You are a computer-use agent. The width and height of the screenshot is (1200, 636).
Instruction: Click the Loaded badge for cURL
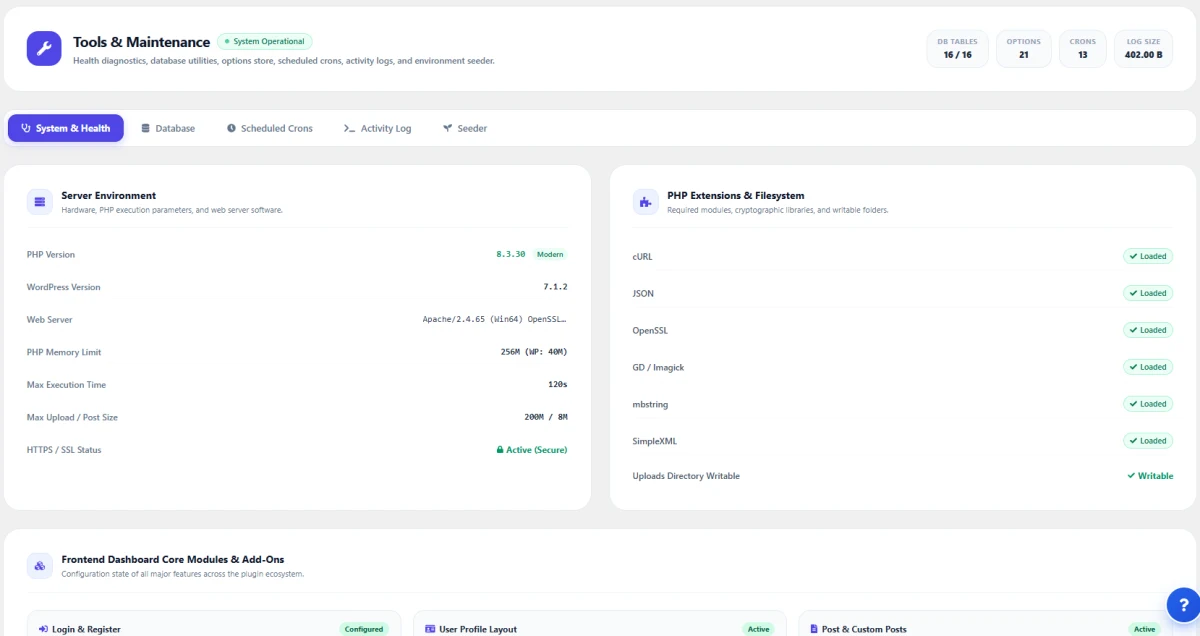[1148, 256]
